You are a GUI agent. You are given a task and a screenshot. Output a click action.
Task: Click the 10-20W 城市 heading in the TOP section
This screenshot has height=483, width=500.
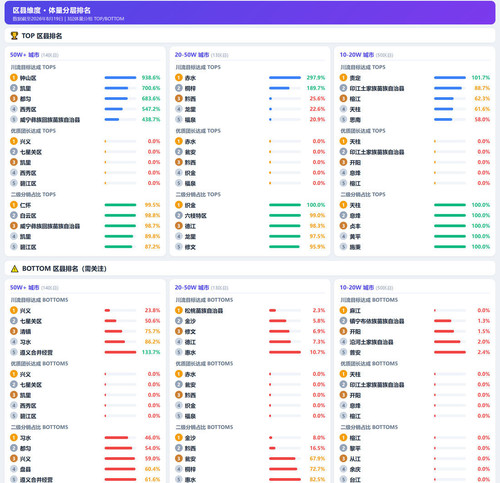pyautogui.click(x=357, y=55)
